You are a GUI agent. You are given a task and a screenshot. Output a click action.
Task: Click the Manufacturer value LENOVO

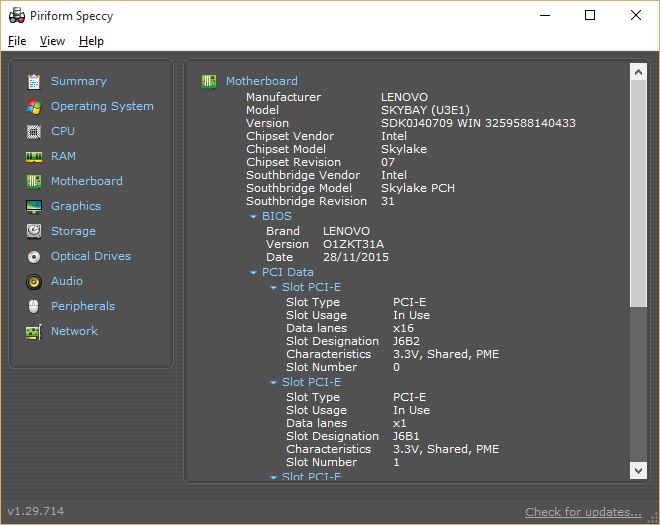(404, 97)
